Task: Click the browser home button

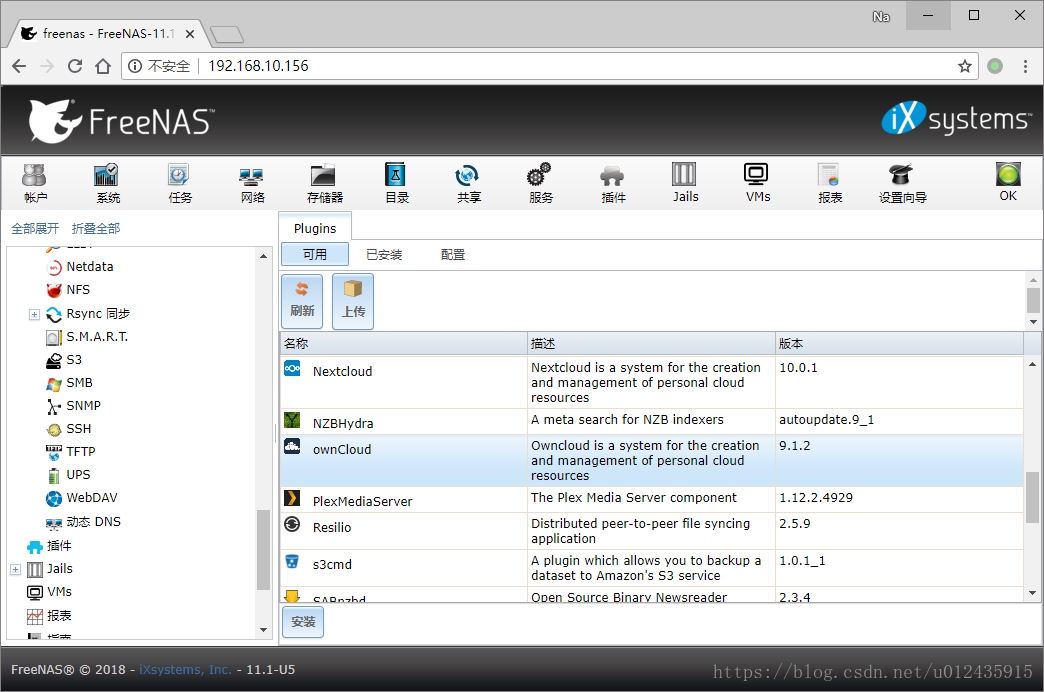Action: 103,66
